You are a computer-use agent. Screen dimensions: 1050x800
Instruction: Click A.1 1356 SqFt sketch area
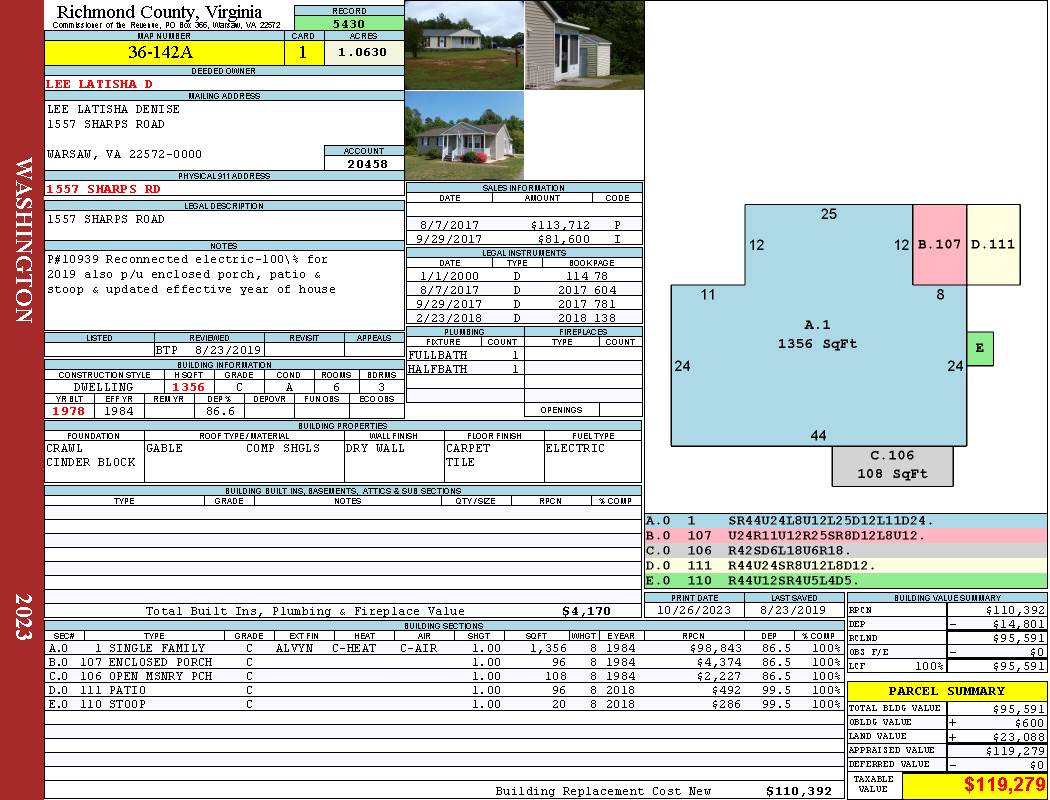pyautogui.click(x=817, y=335)
